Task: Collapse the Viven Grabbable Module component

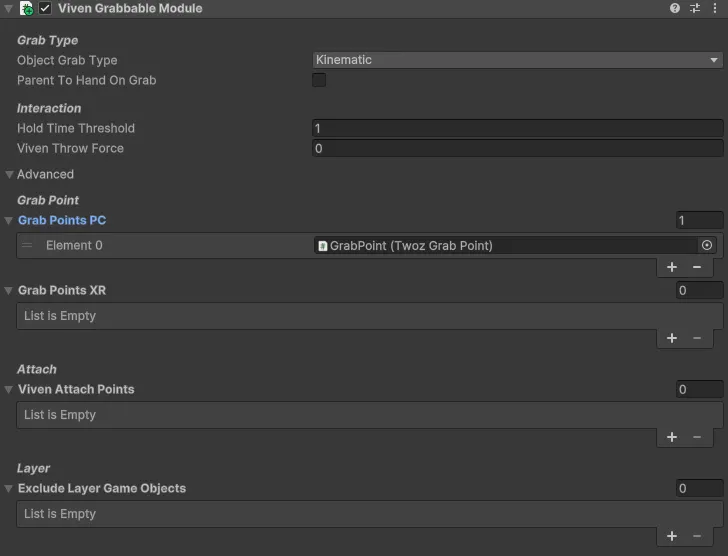Action: [x=8, y=8]
